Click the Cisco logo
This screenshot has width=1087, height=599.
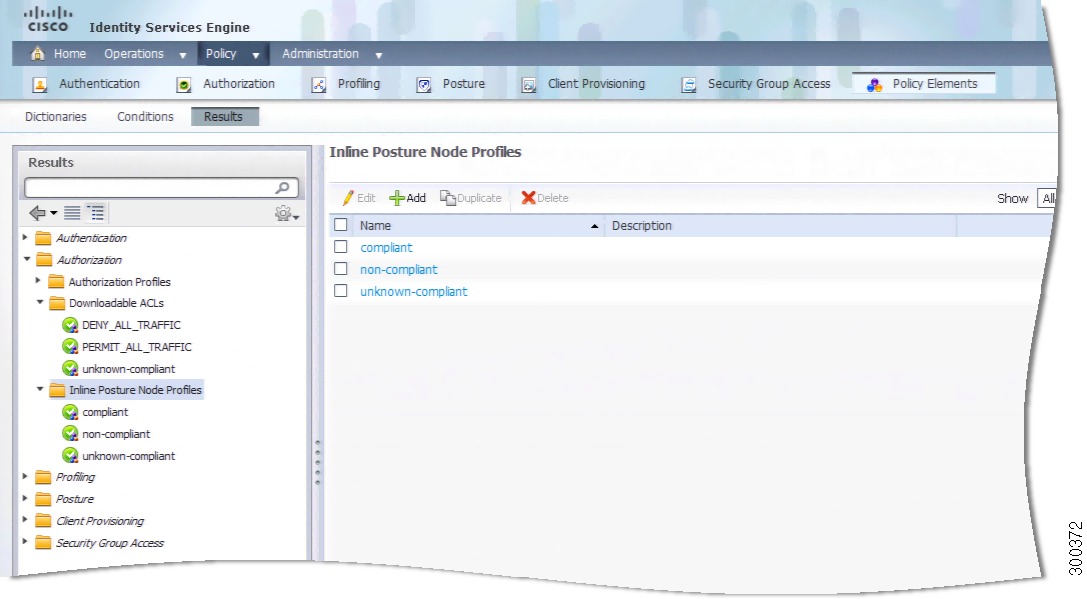[x=48, y=19]
